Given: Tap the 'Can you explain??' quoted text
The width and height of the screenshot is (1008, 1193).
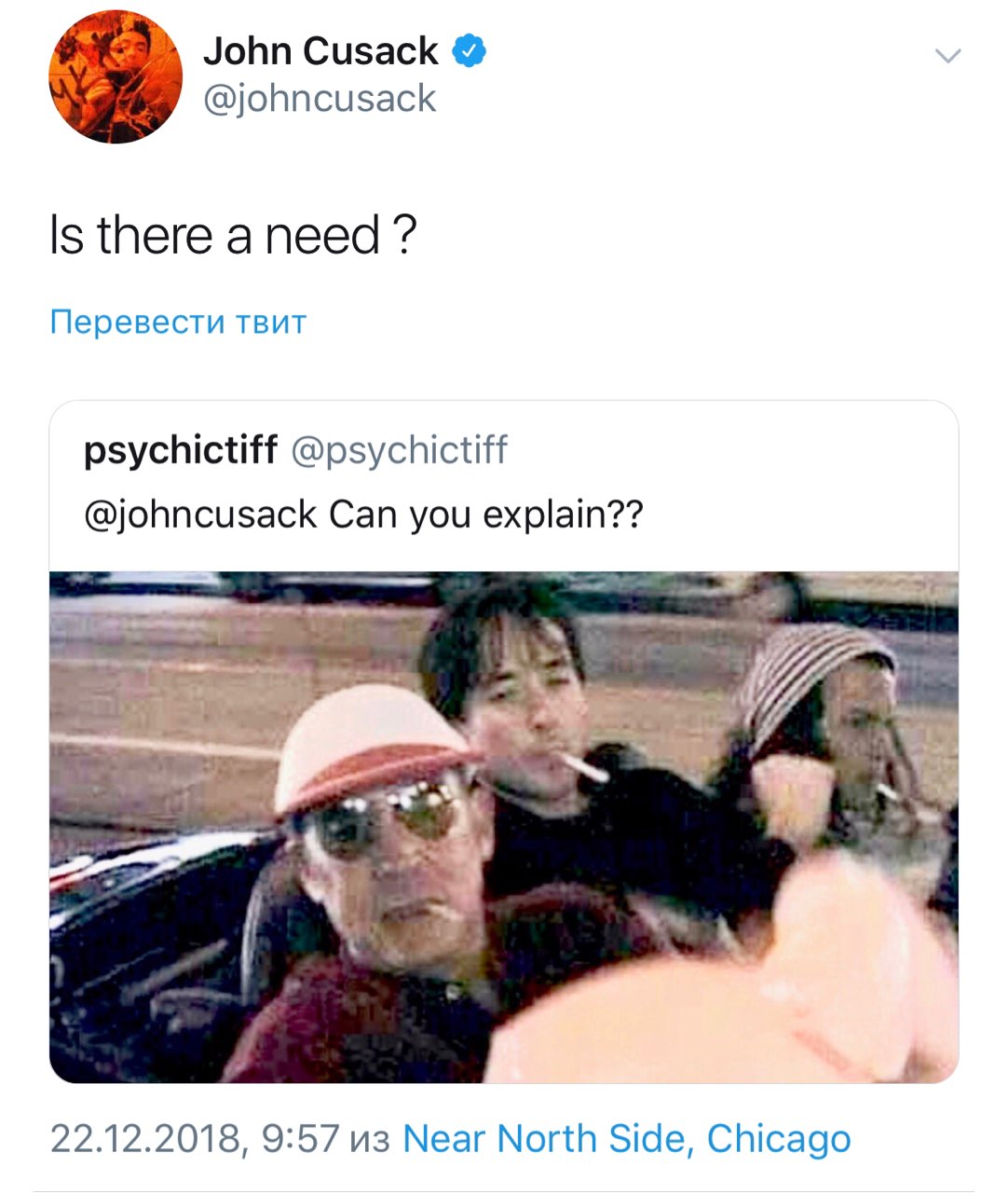Looking at the screenshot, I should point(486,514).
